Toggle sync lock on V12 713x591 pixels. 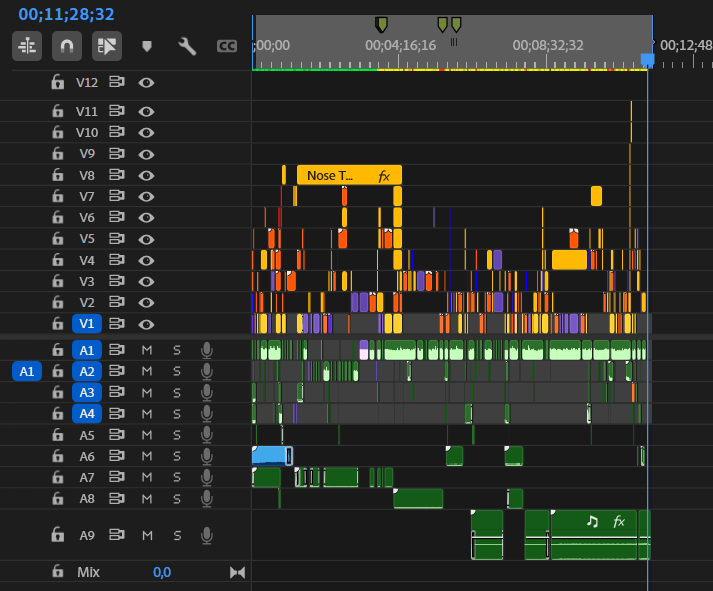(x=117, y=82)
